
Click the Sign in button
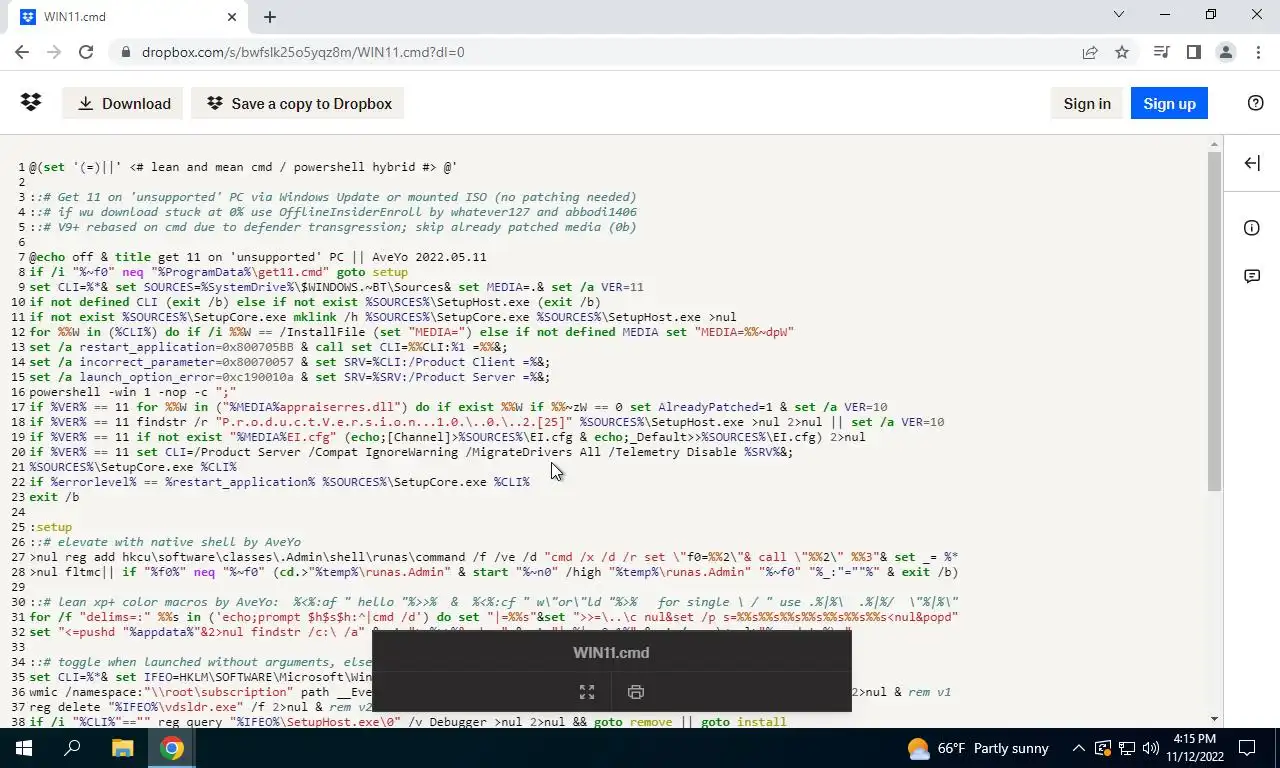pos(1087,103)
